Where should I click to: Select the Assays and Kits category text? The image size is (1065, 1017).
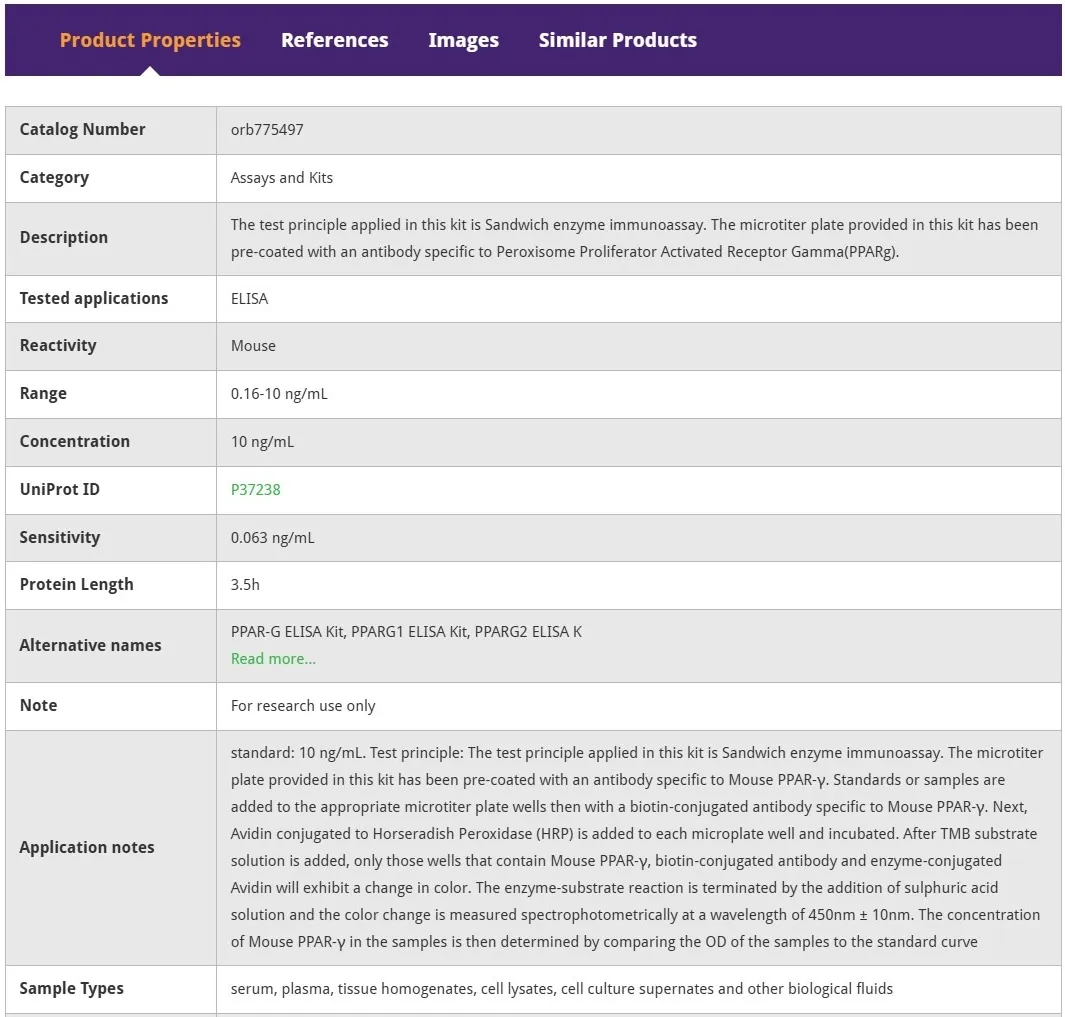[x=282, y=178]
